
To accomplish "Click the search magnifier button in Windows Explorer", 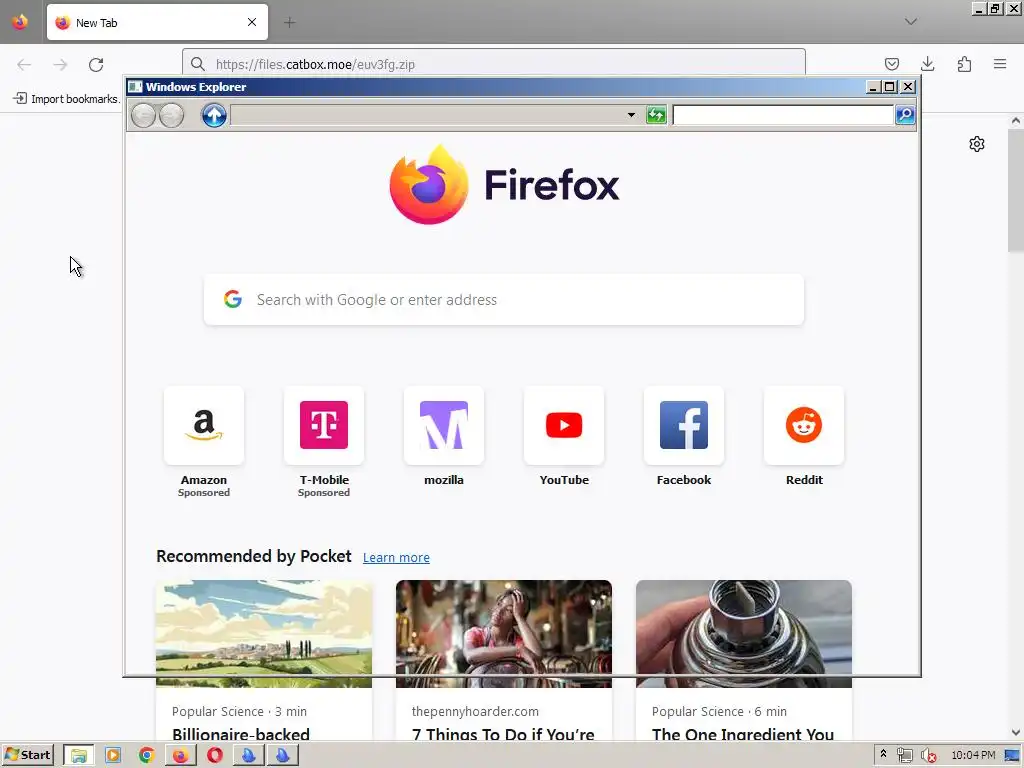I will pyautogui.click(x=904, y=115).
